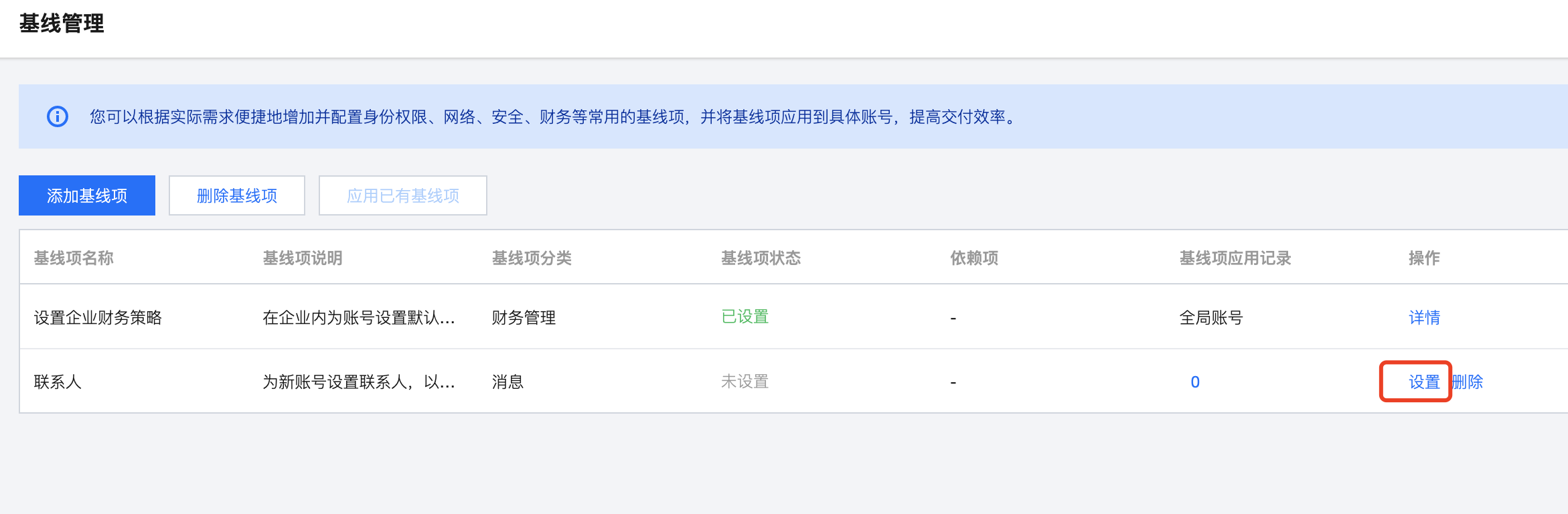Click the info icon in the blue banner
1568x514 pixels.
[58, 116]
